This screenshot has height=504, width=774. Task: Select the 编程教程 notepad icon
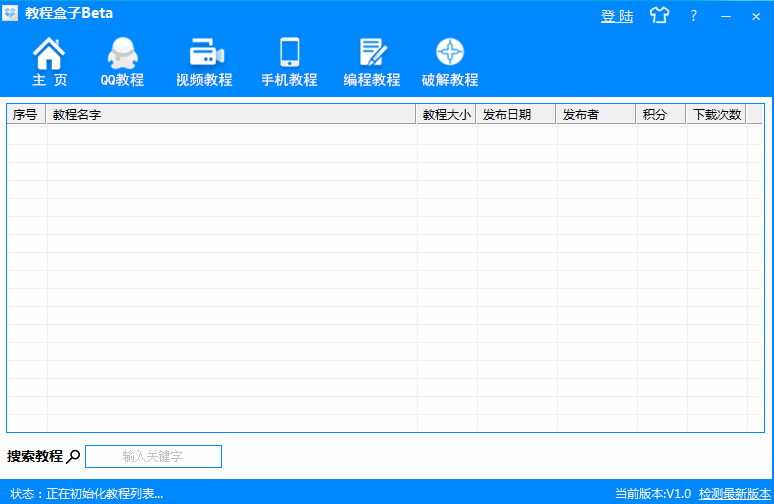(372, 53)
